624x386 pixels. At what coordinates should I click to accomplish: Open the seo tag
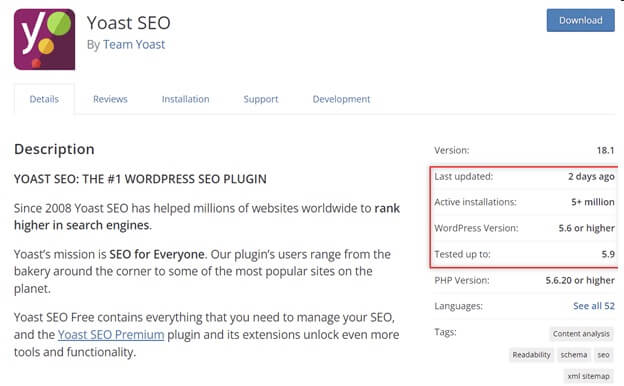pyautogui.click(x=603, y=355)
